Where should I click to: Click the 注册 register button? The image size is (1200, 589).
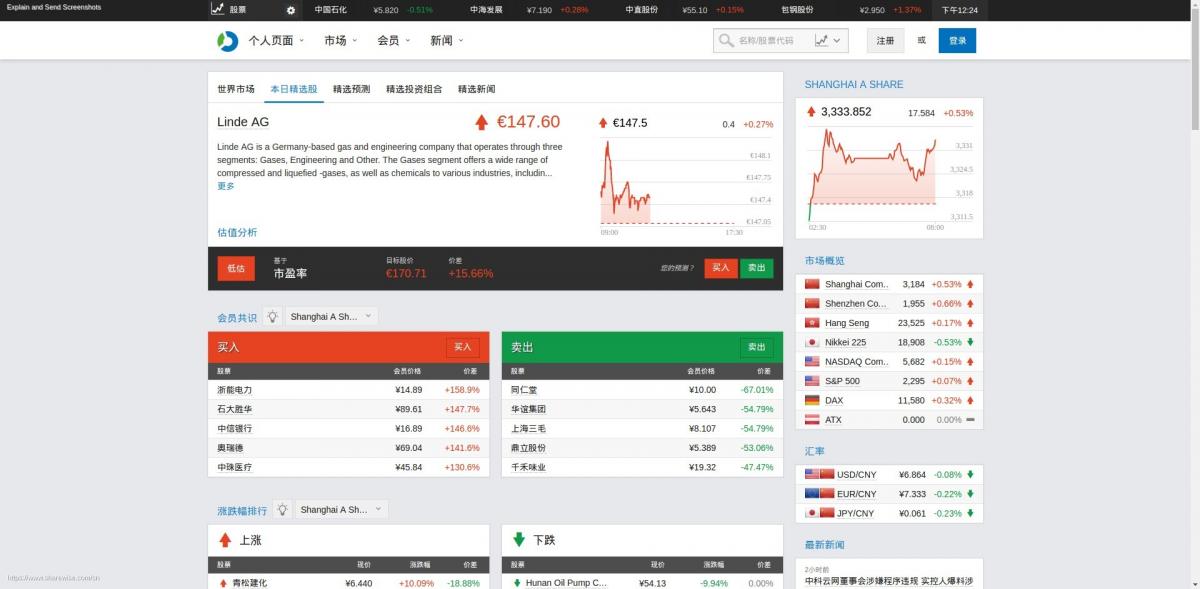(885, 41)
